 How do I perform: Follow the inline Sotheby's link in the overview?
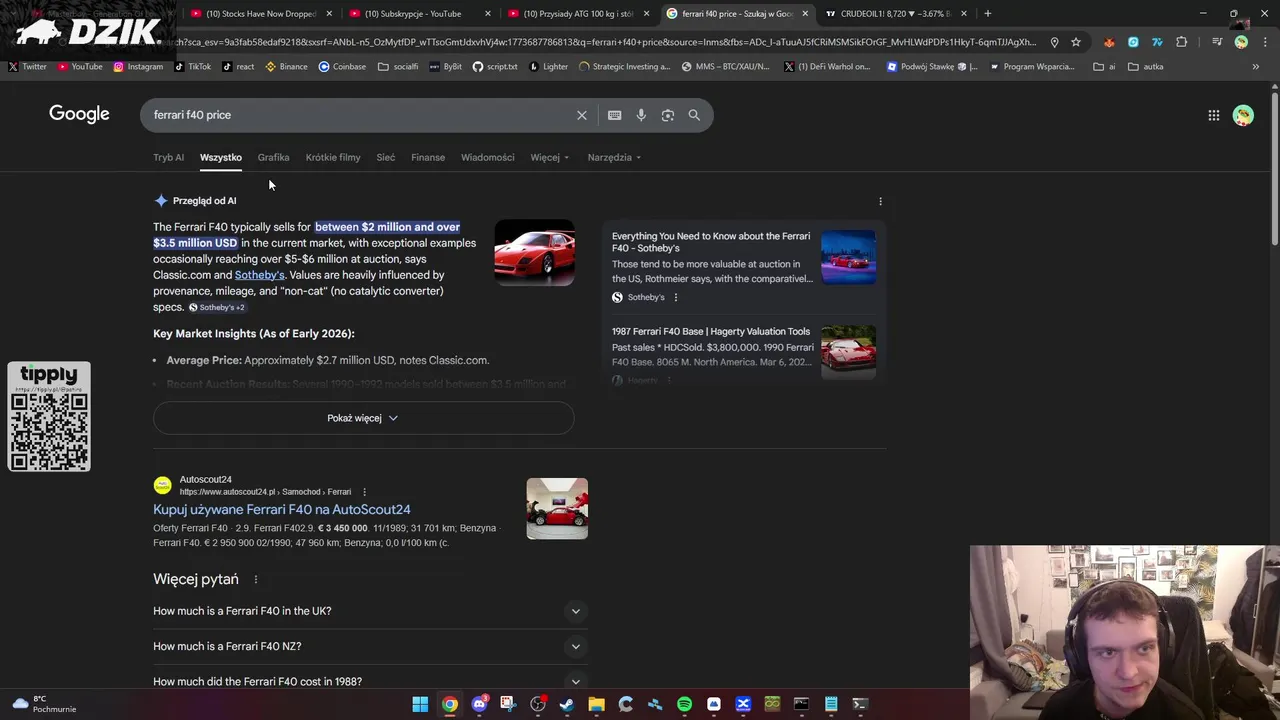(259, 275)
